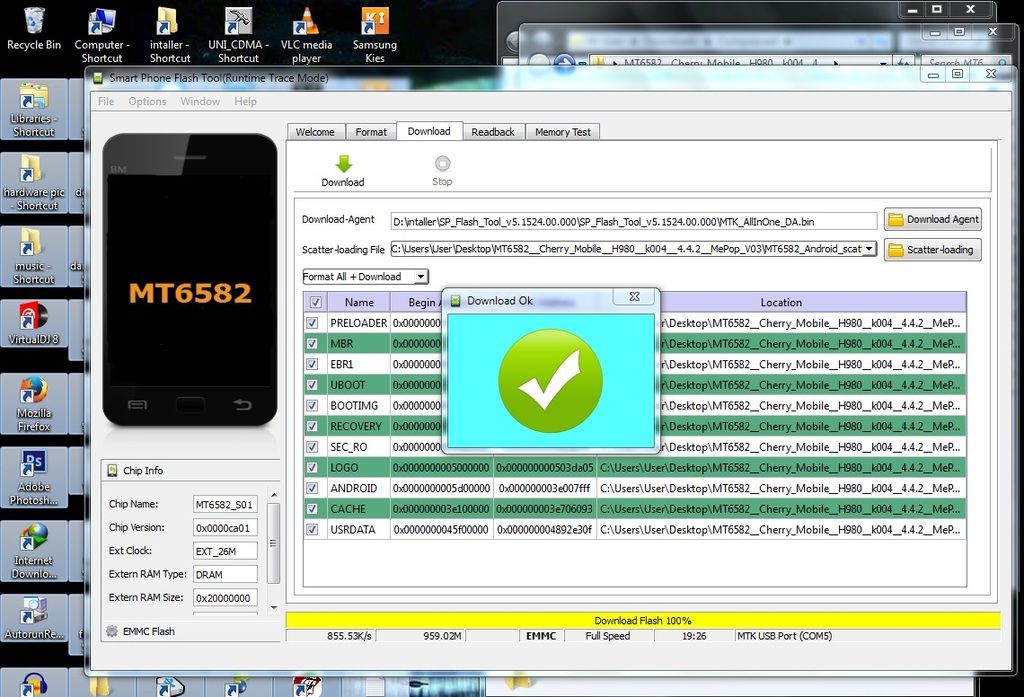The image size is (1024, 697).
Task: Expand the Format All + Download dropdown
Action: coord(421,277)
